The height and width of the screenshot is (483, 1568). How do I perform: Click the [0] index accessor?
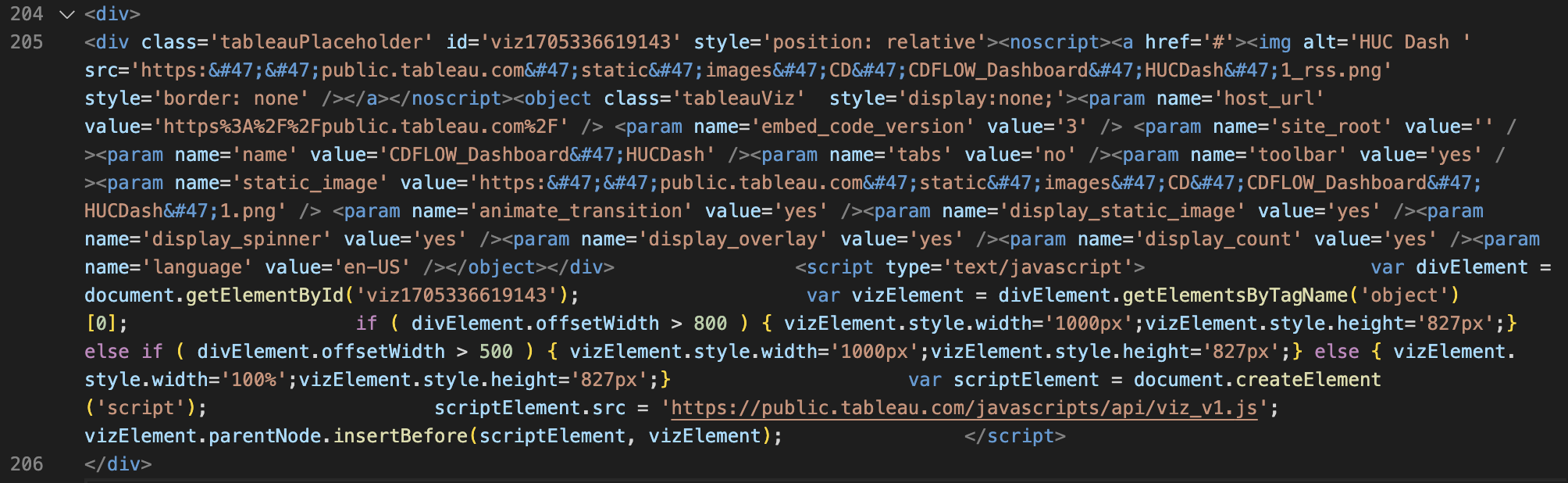[x=102, y=324]
